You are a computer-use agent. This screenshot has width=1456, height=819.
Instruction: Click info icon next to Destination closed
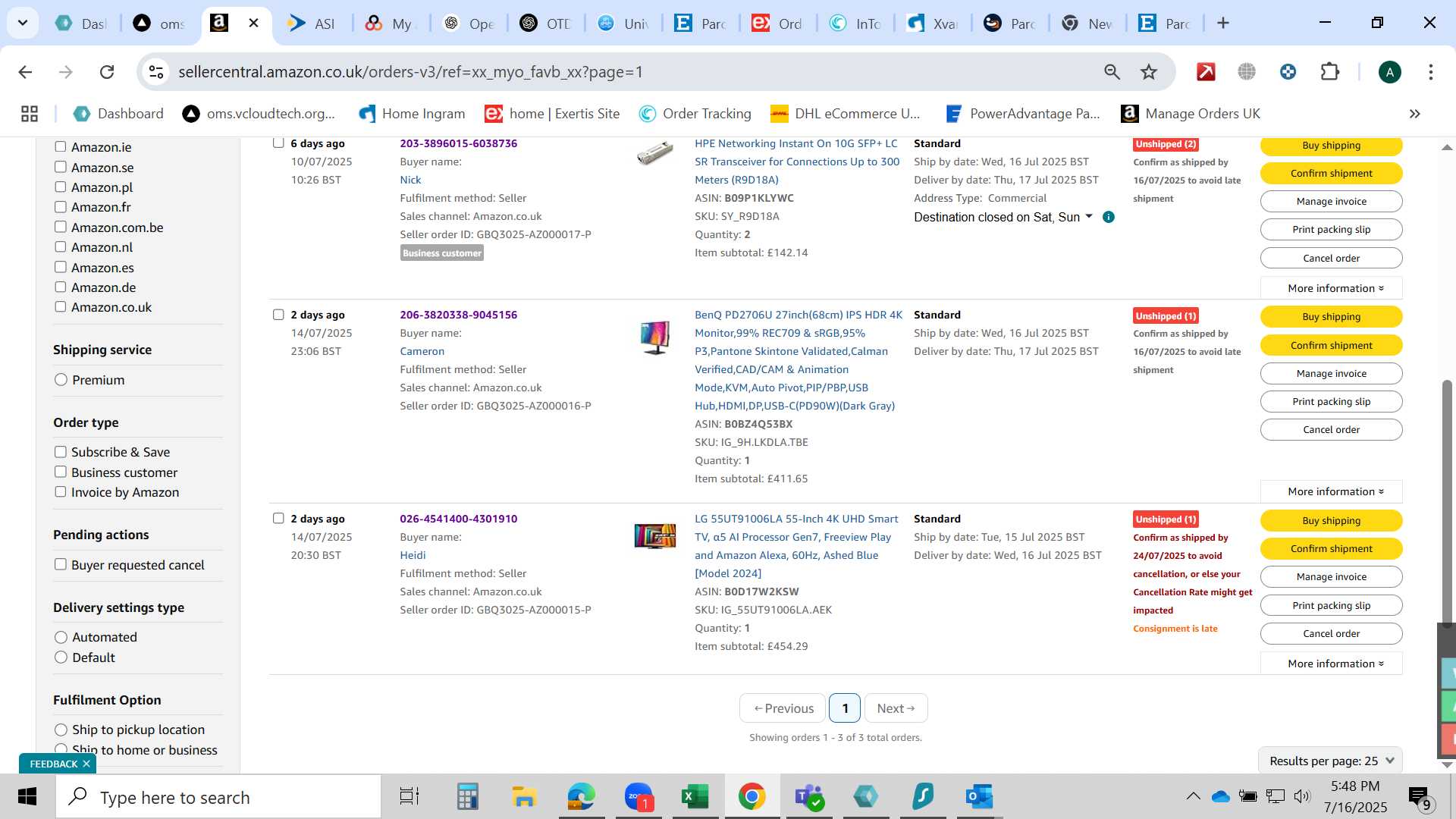click(1109, 218)
